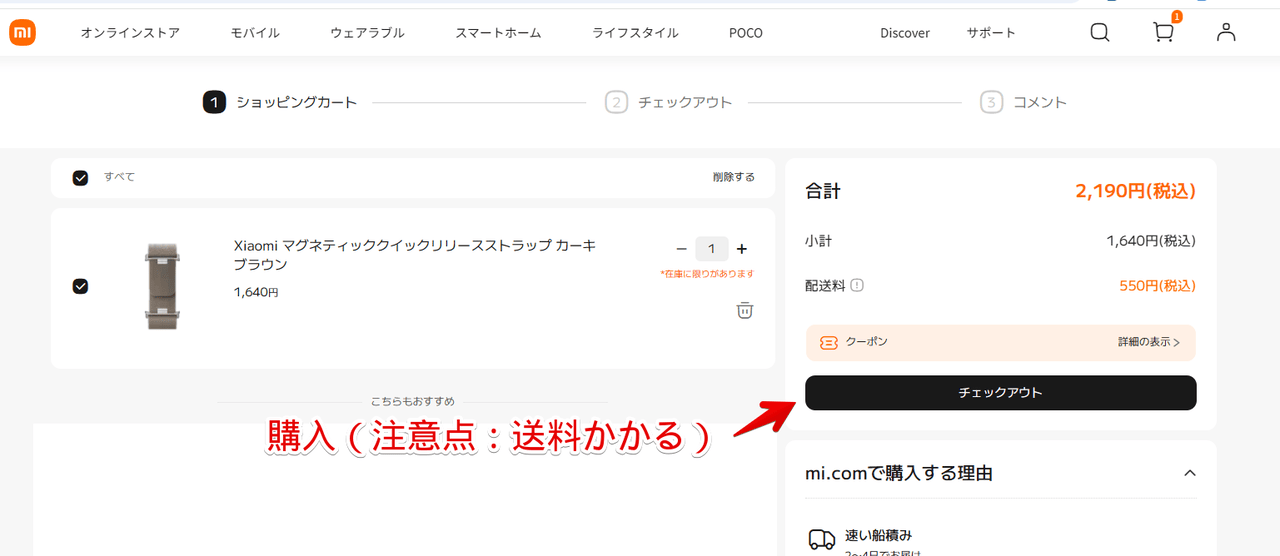Click the 在庫に限りがあります stock notice
The image size is (1280, 556).
(x=707, y=274)
